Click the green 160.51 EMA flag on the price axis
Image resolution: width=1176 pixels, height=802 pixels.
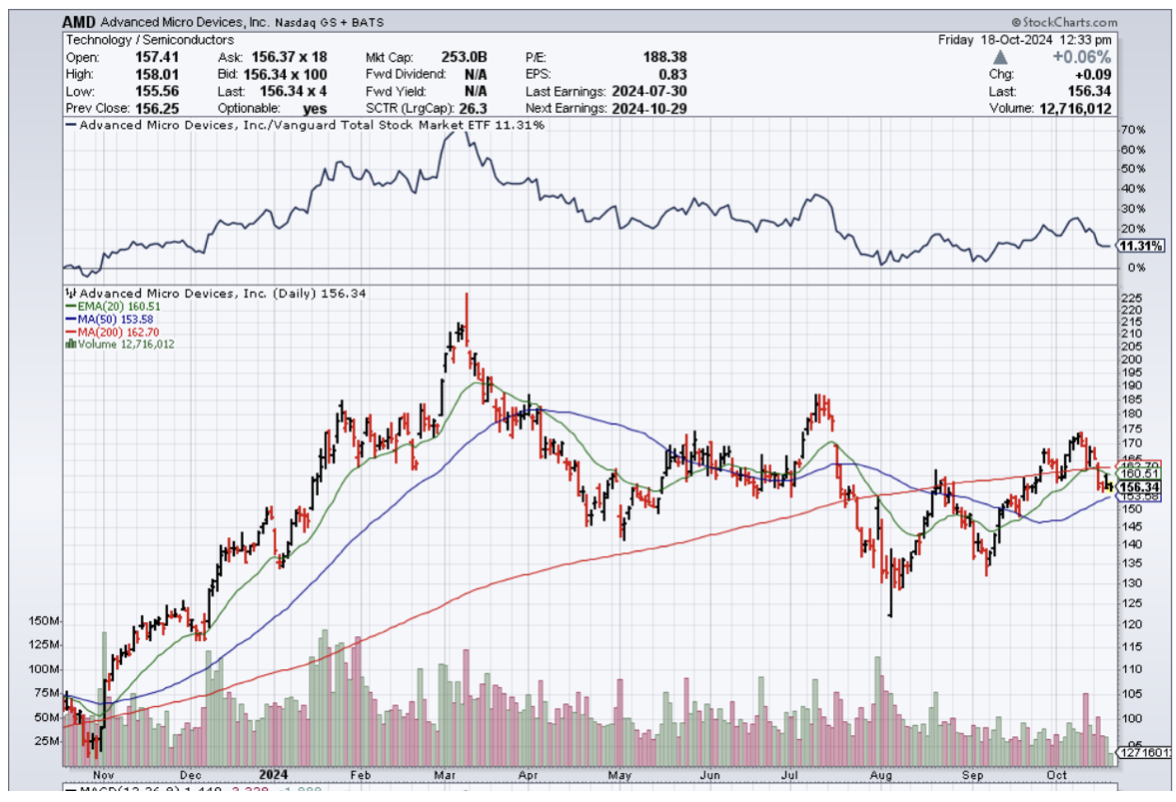click(1139, 473)
